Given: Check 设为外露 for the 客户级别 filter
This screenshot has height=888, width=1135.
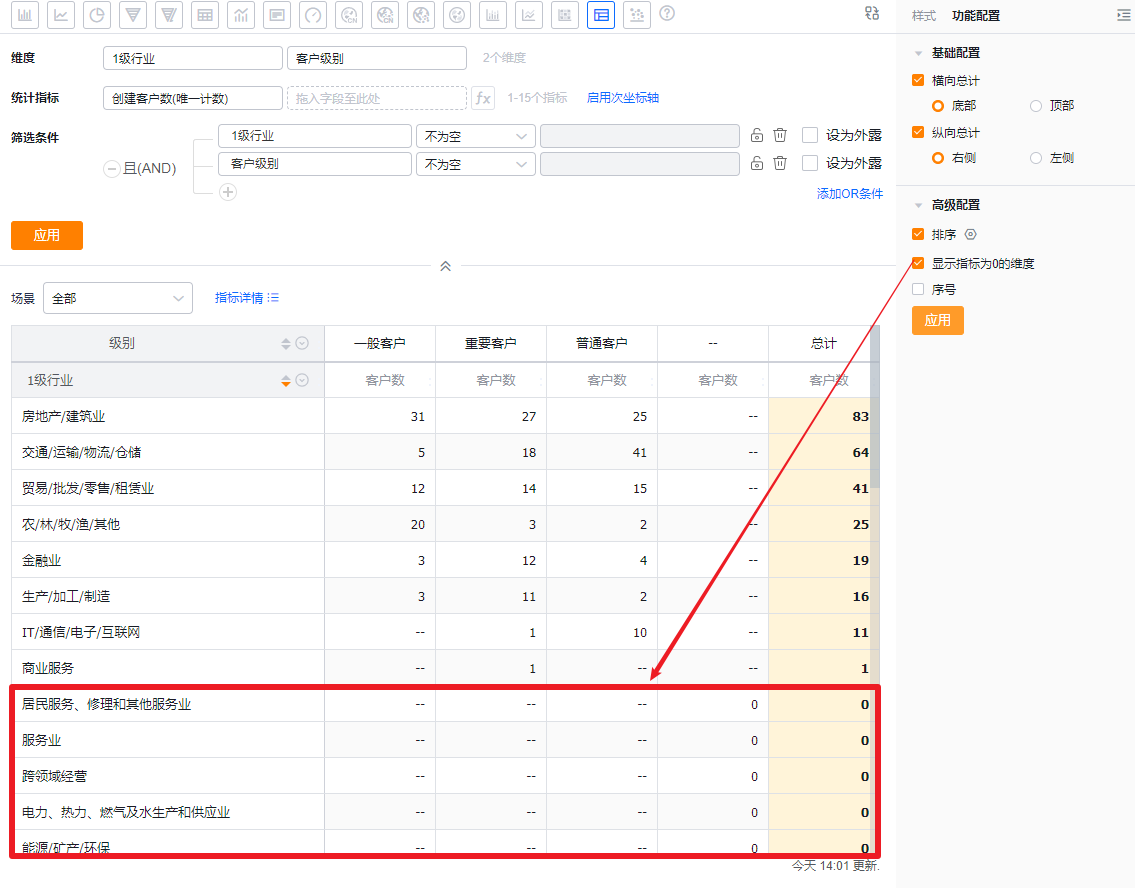Looking at the screenshot, I should point(810,164).
